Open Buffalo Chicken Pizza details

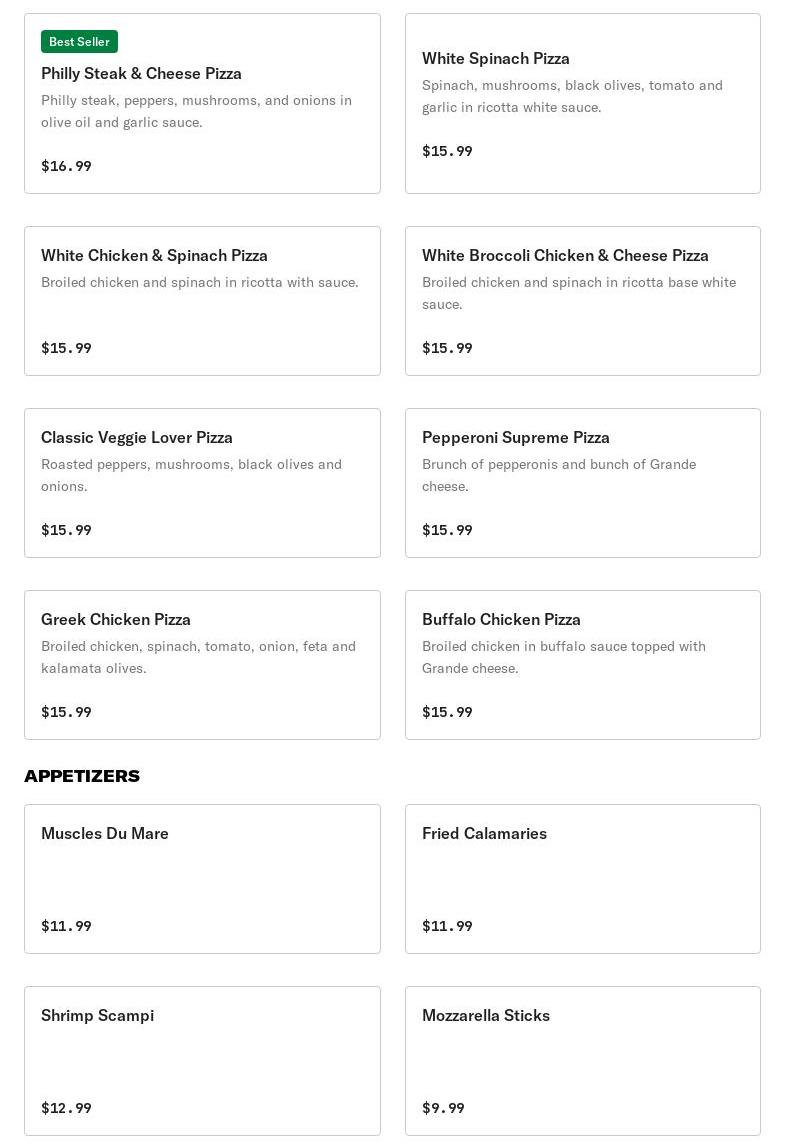click(583, 665)
